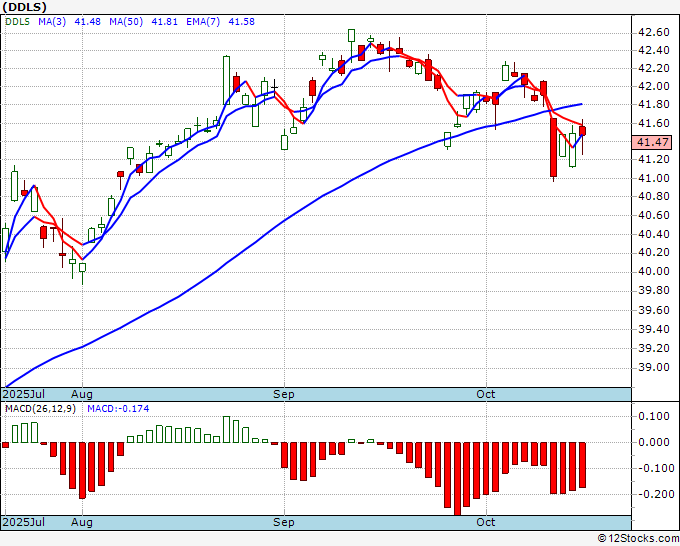
Task: Click the MACD:-0.174 value label
Action: tap(118, 409)
